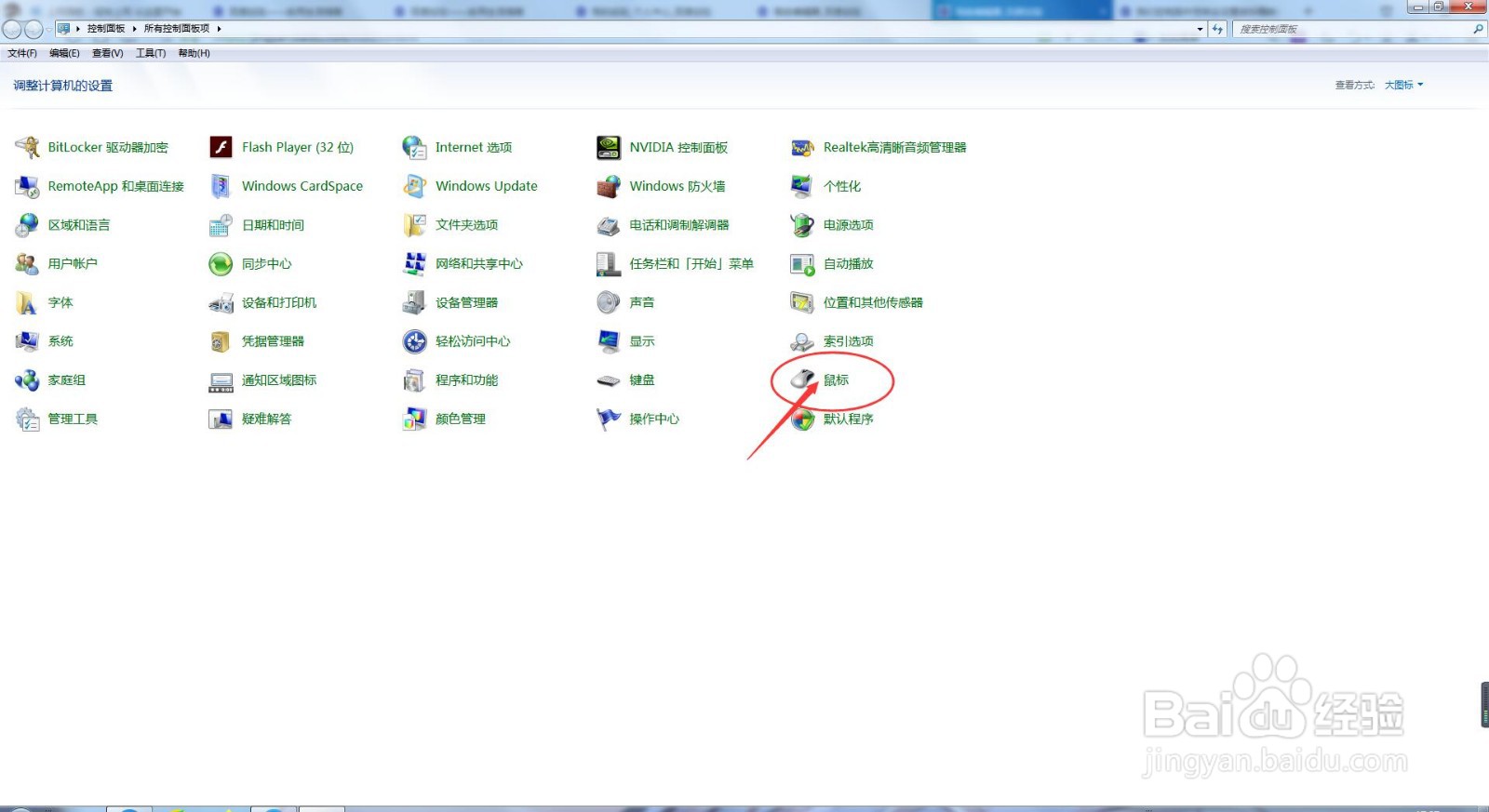
Task: Click the 操作中心 link
Action: point(654,419)
